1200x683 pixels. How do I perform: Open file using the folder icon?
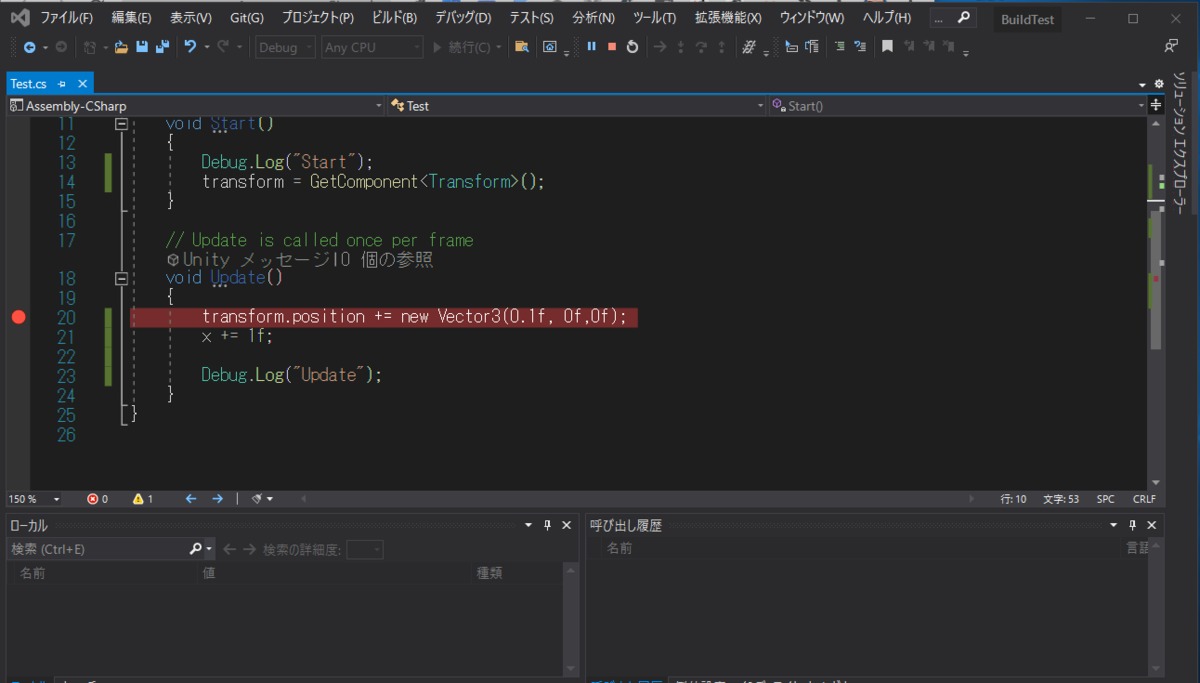(121, 47)
